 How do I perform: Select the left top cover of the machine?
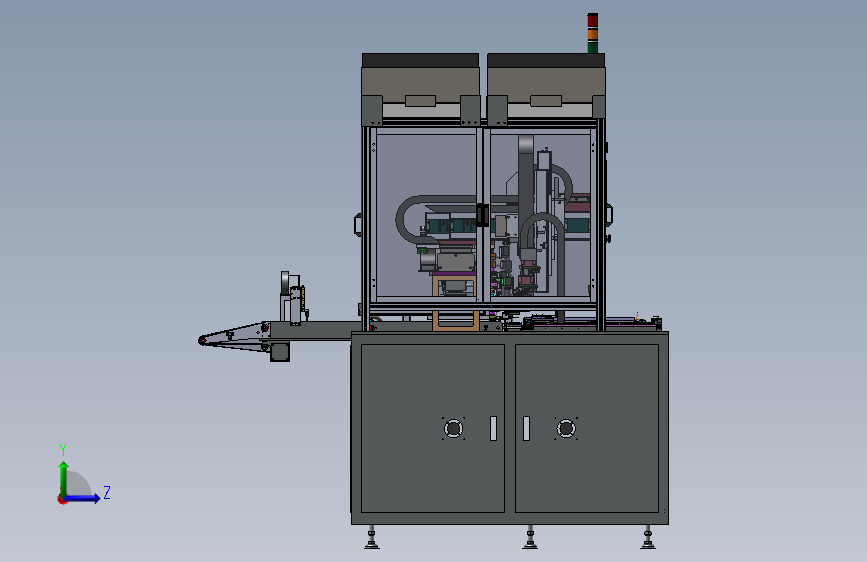(420, 89)
